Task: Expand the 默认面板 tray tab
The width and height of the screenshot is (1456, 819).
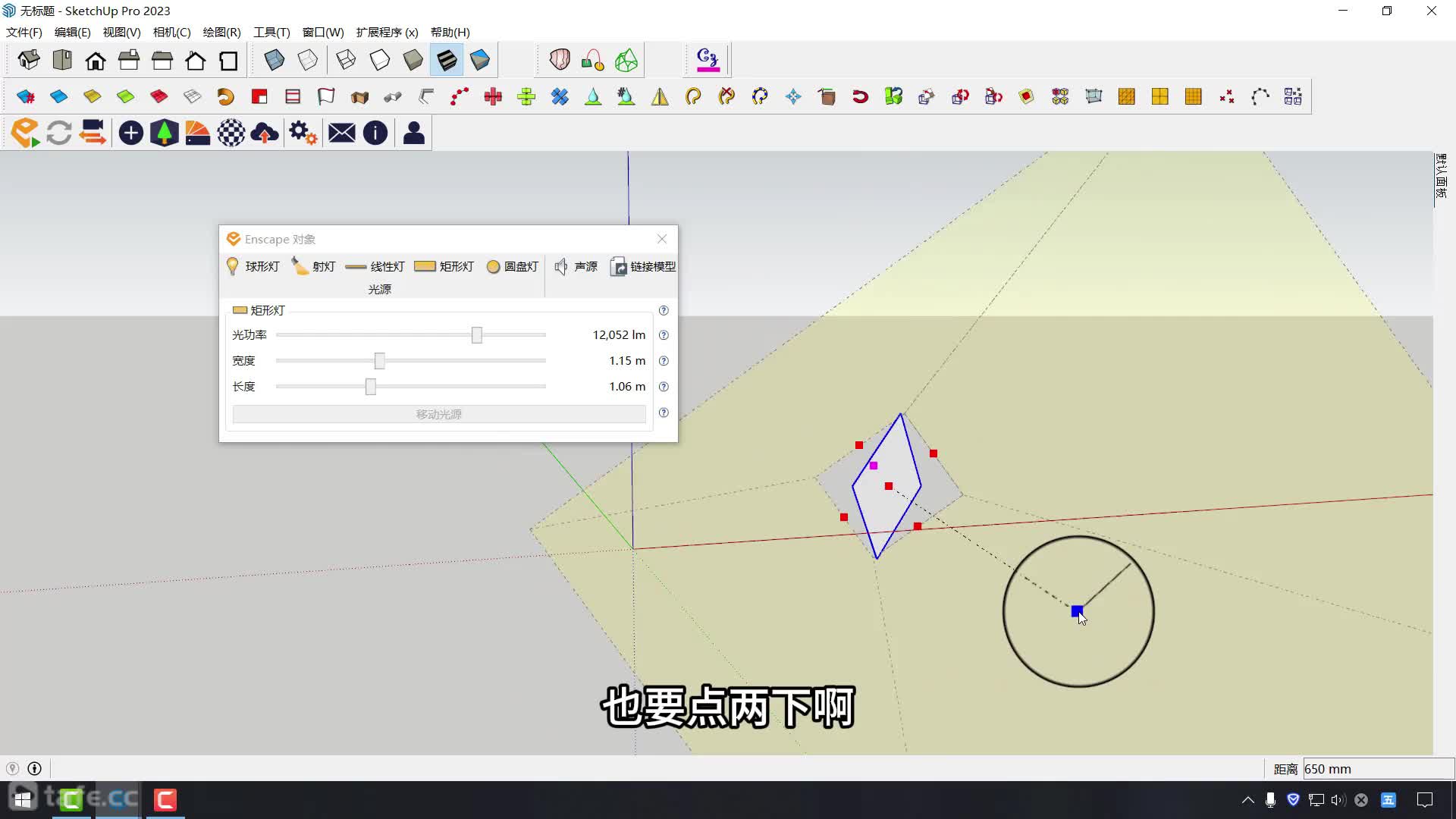Action: pyautogui.click(x=1442, y=176)
